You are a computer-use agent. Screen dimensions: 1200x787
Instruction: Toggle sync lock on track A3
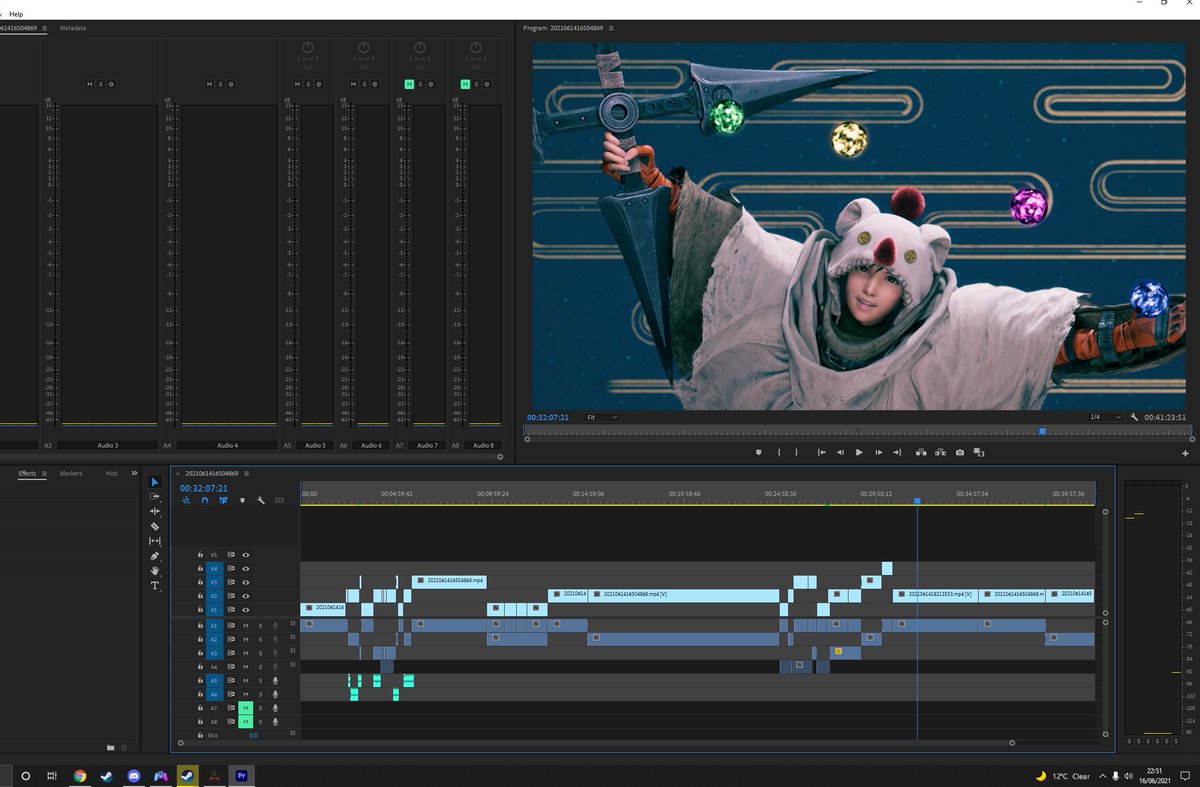pos(230,653)
